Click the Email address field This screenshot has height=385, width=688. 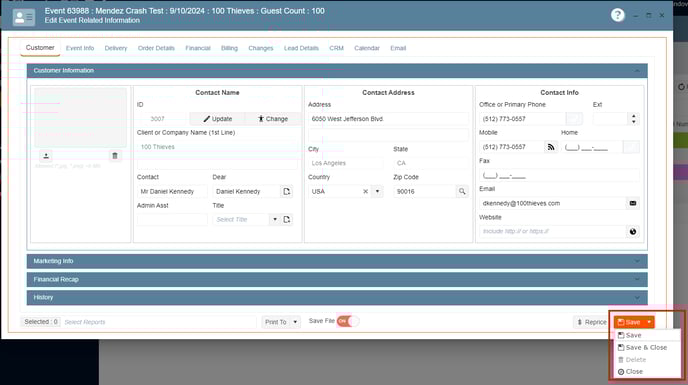[552, 203]
